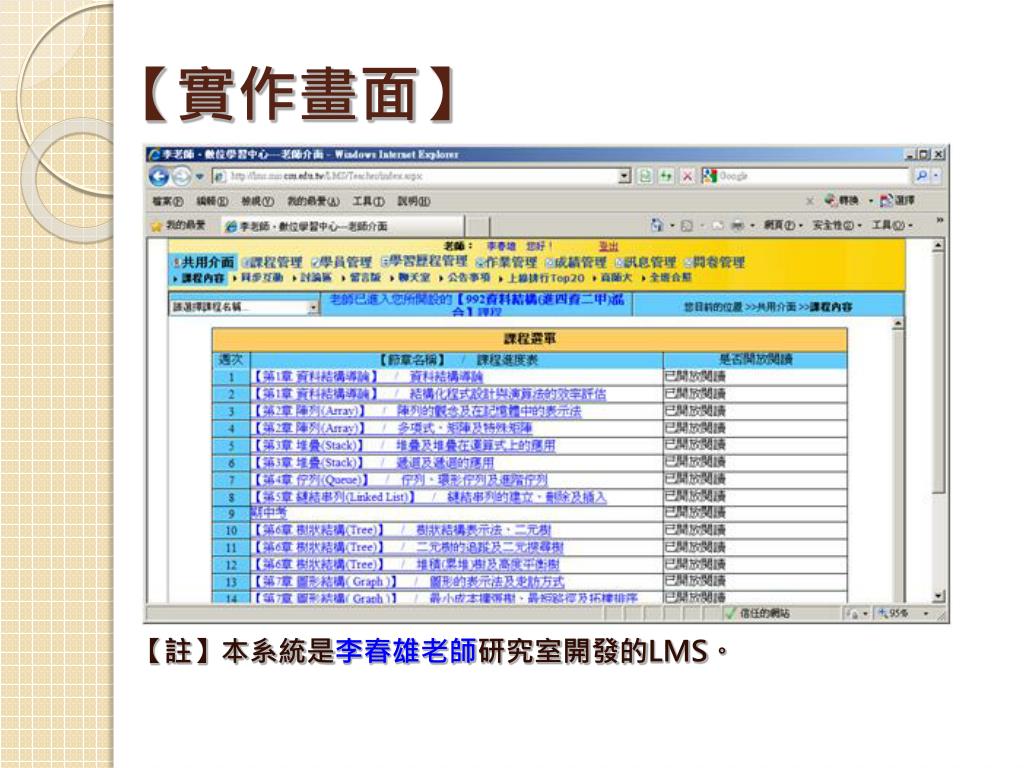Screen dimensions: 1024x768
Task: Open a new blank tab button
Action: [x=477, y=226]
